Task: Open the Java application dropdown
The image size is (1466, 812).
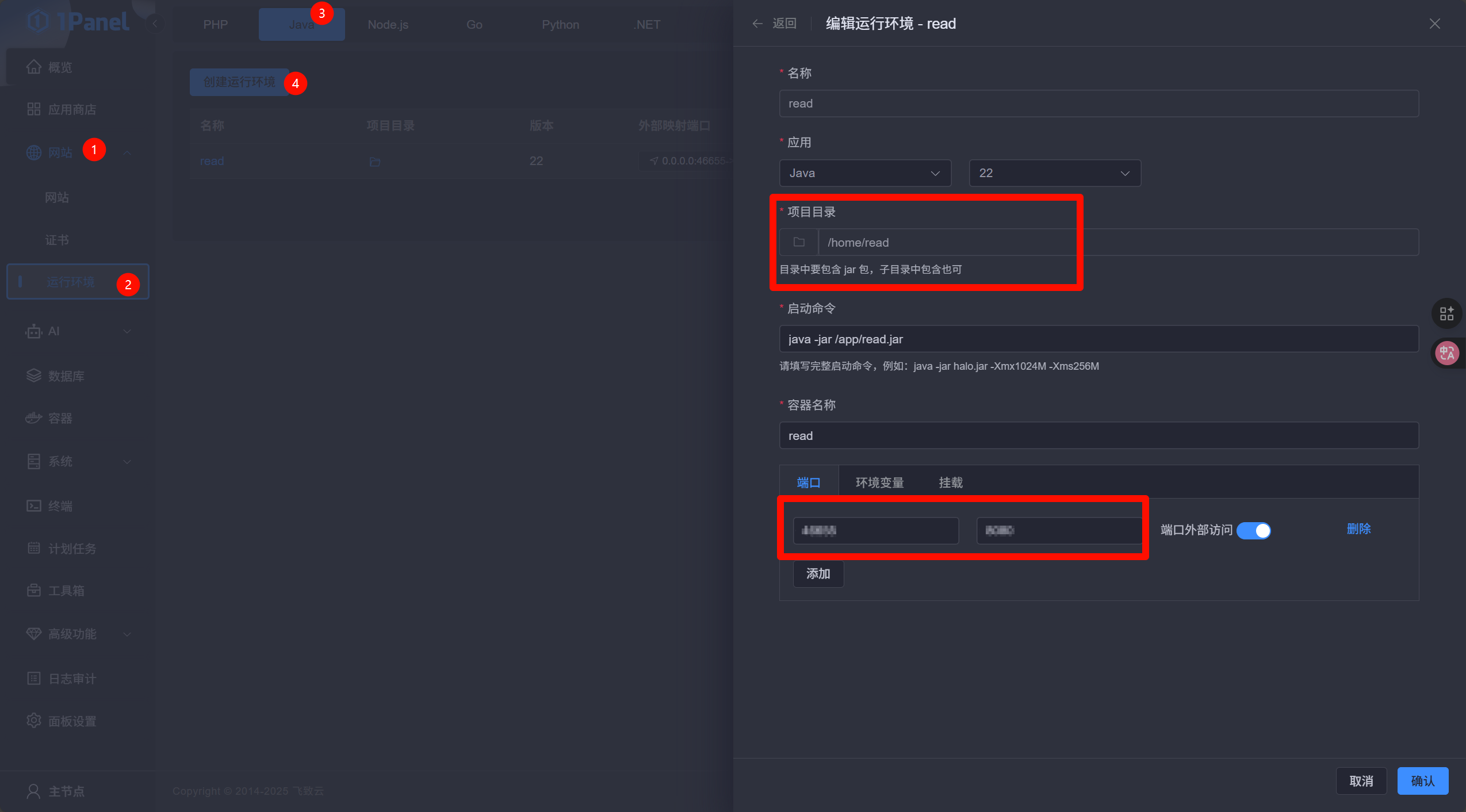Action: 864,173
